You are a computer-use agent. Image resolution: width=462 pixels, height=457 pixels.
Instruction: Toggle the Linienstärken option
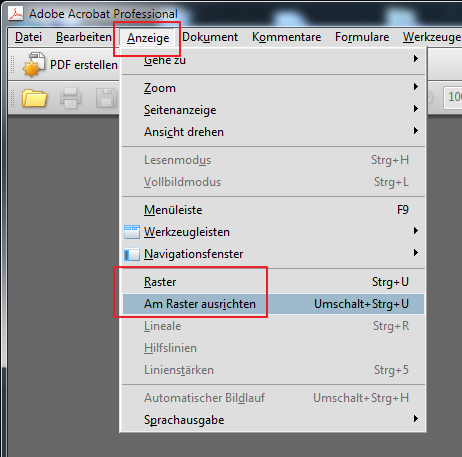[x=273, y=370]
